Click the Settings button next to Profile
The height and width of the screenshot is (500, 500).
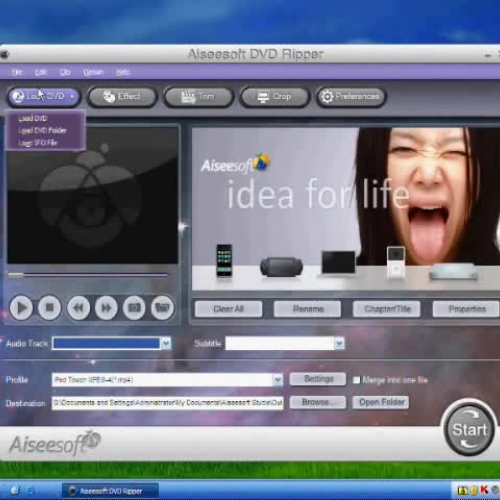[318, 379]
